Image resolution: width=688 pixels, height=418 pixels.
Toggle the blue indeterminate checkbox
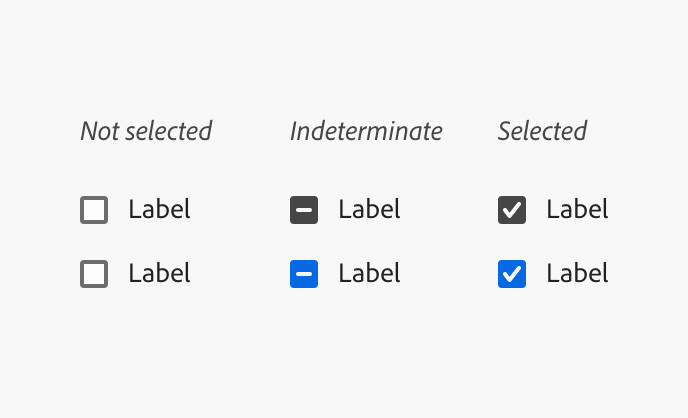point(304,274)
